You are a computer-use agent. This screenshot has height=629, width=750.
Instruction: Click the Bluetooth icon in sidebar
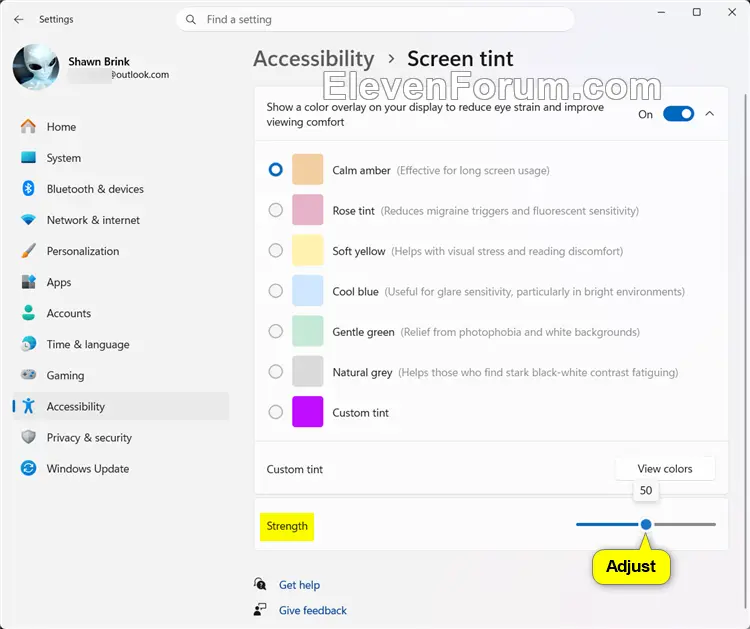pyautogui.click(x=28, y=188)
